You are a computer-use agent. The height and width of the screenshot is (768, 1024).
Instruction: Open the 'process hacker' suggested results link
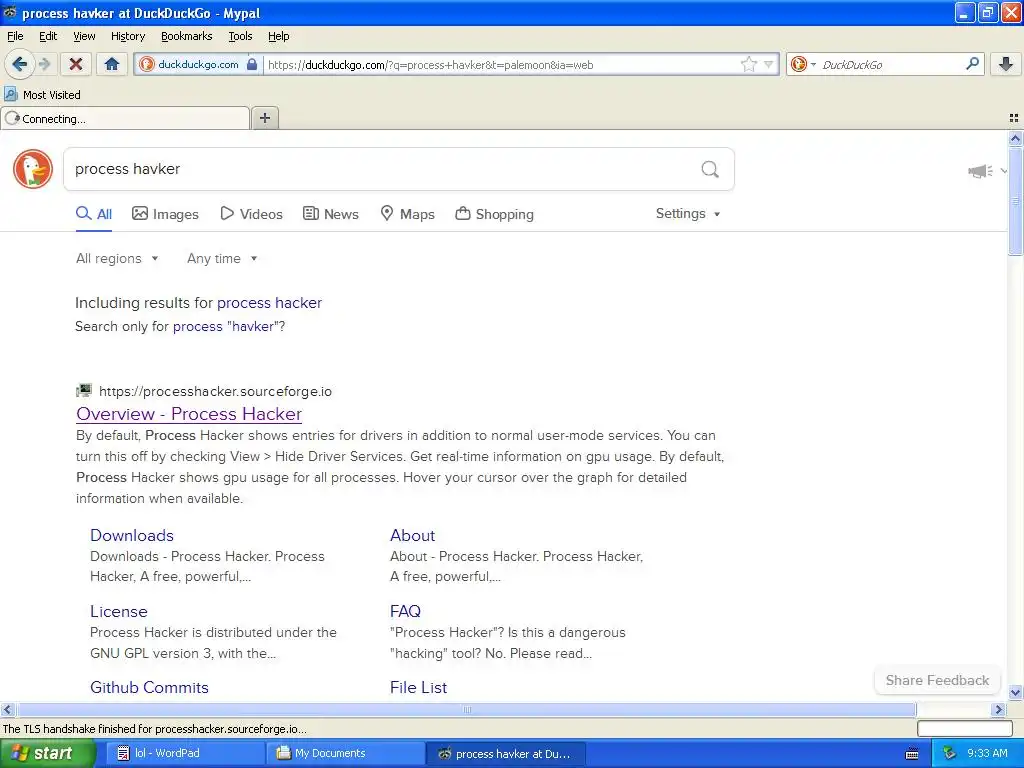point(269,303)
